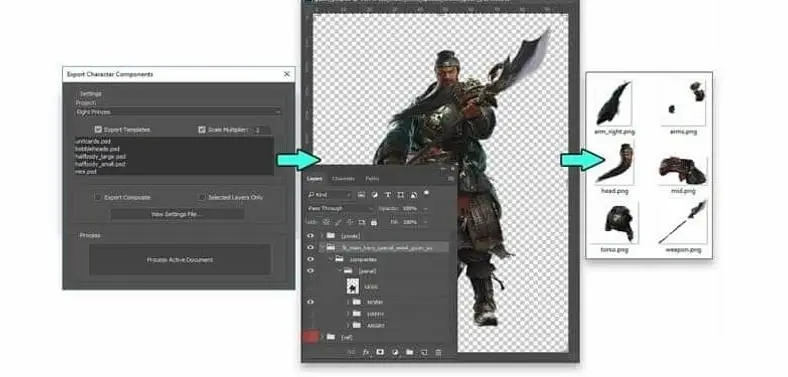
Task: Open the Pass Through blend mode dropdown
Action: click(x=340, y=209)
